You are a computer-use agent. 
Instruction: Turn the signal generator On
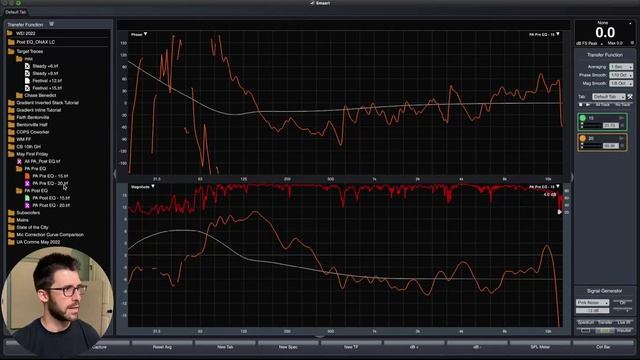tap(622, 303)
